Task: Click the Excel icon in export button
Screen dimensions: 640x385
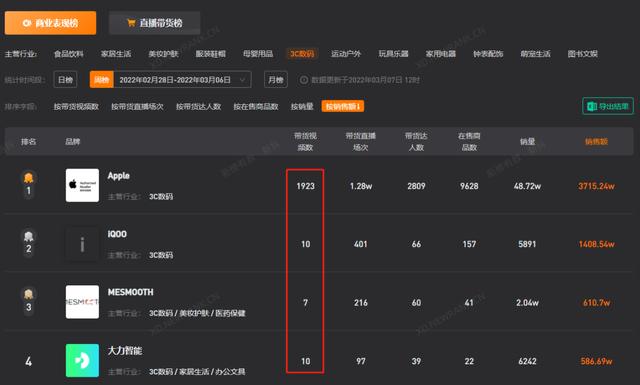Action: [592, 107]
